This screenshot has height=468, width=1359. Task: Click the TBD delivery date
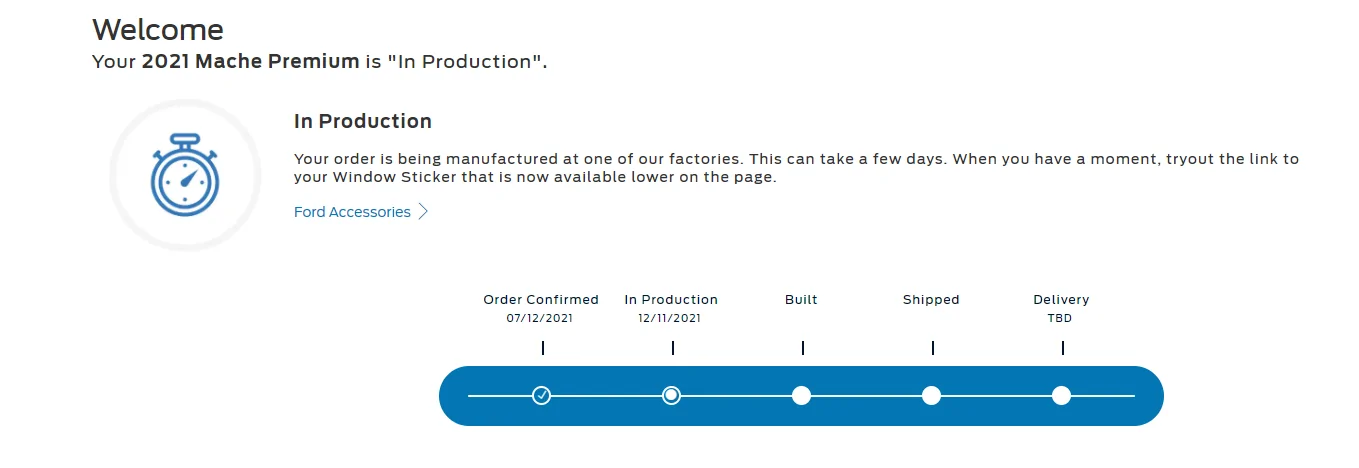[x=1061, y=318]
